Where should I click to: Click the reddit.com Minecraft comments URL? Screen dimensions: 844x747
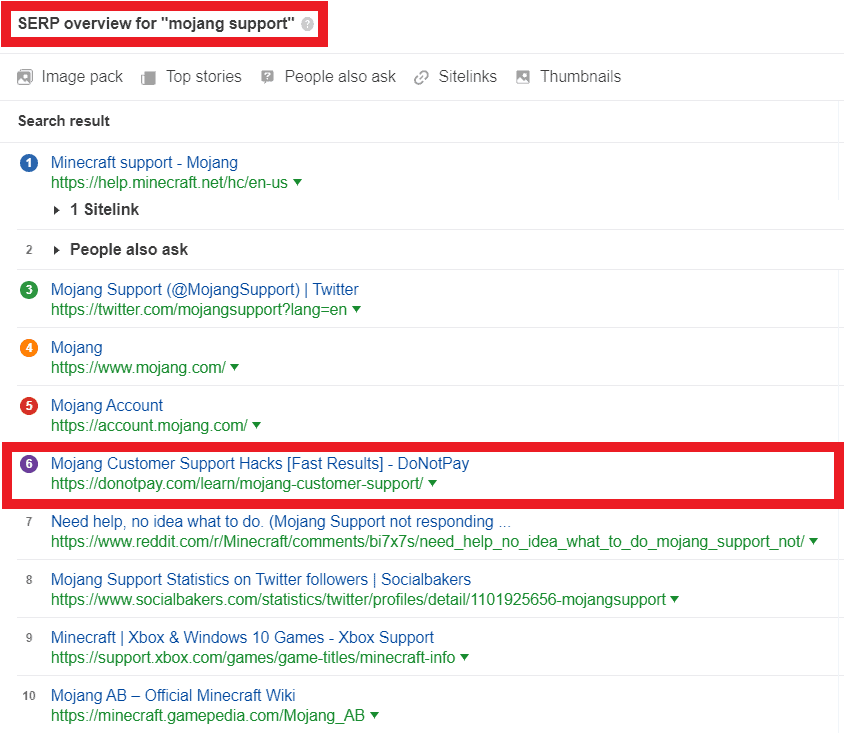pyautogui.click(x=428, y=541)
